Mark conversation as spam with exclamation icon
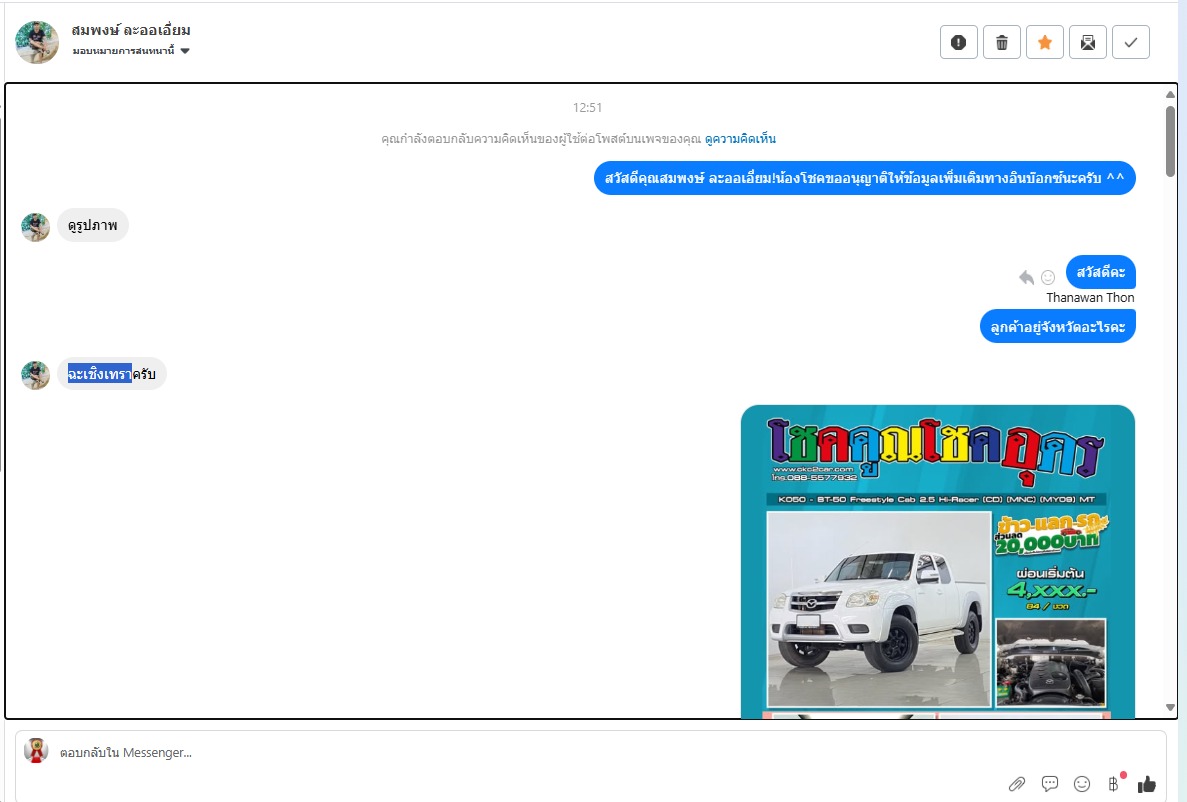The width and height of the screenshot is (1187, 802). (x=958, y=42)
